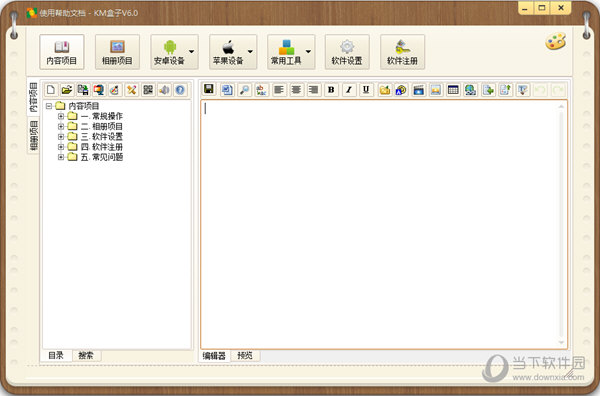600x396 pixels.
Task: Select the 一. 常规操作 tree item
Action: pyautogui.click(x=102, y=116)
